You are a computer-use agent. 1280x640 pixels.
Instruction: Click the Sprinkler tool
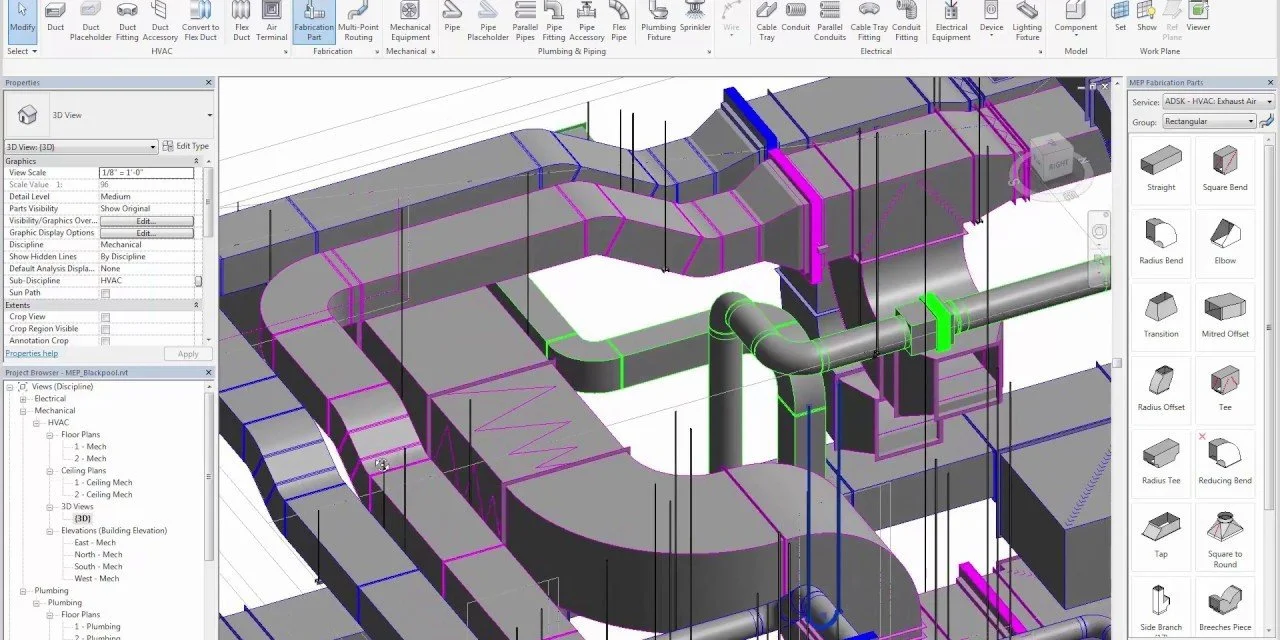(x=695, y=17)
